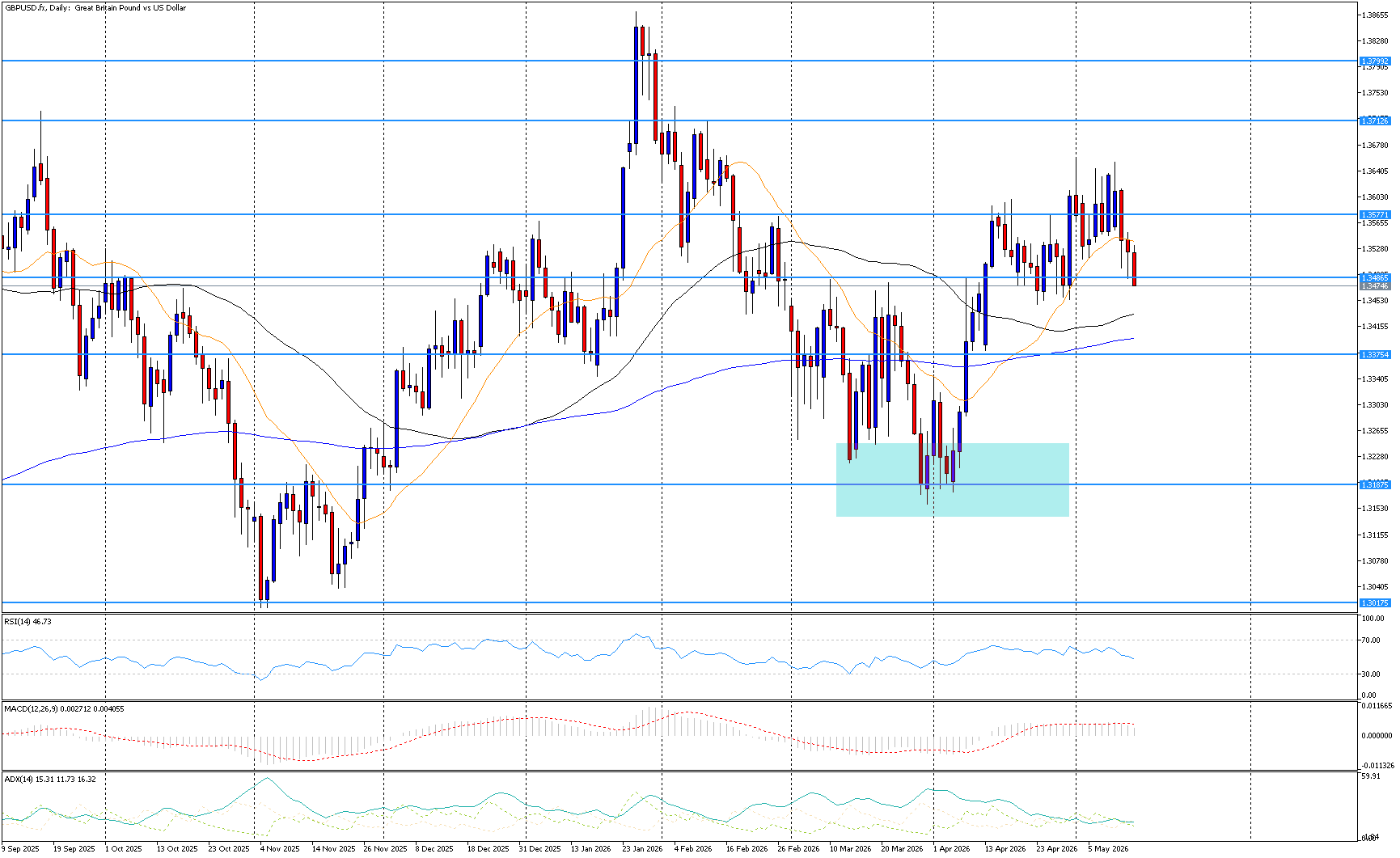Click the GBPUSD.fx Daily chart title
The height and width of the screenshot is (858, 1400).
point(95,8)
